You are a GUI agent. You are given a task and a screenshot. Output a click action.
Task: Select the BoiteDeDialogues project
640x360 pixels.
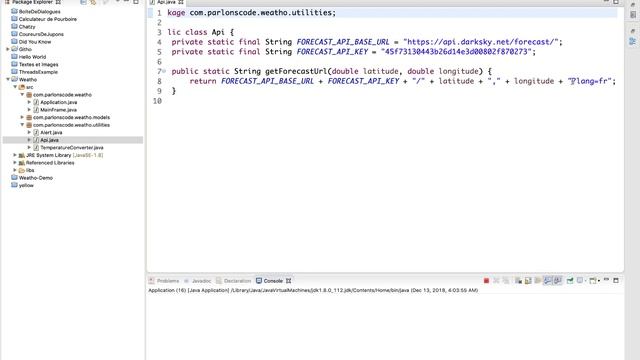pyautogui.click(x=39, y=11)
